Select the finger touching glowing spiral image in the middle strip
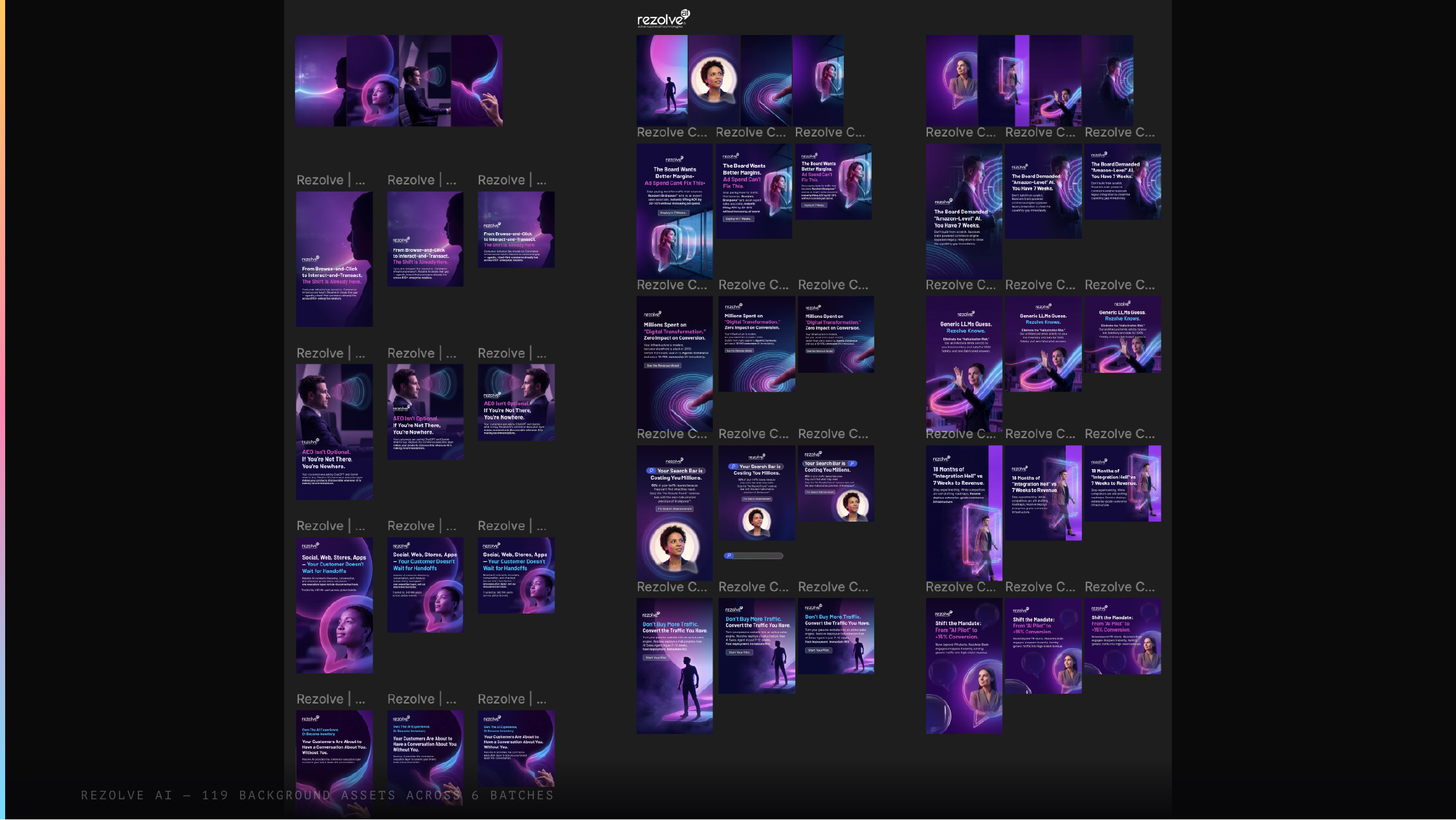The height and width of the screenshot is (820, 1456). pos(766,80)
